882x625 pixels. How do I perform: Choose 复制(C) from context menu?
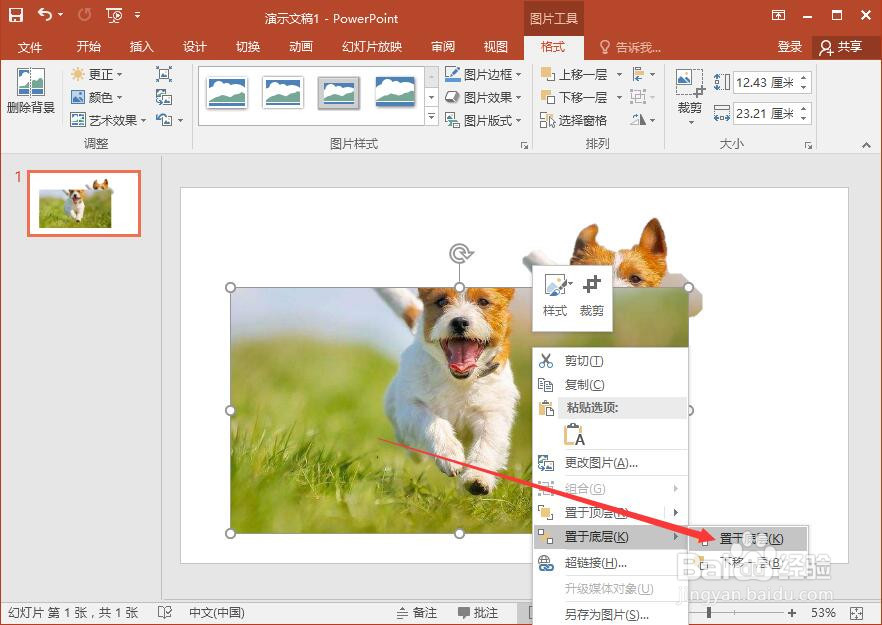(x=610, y=385)
